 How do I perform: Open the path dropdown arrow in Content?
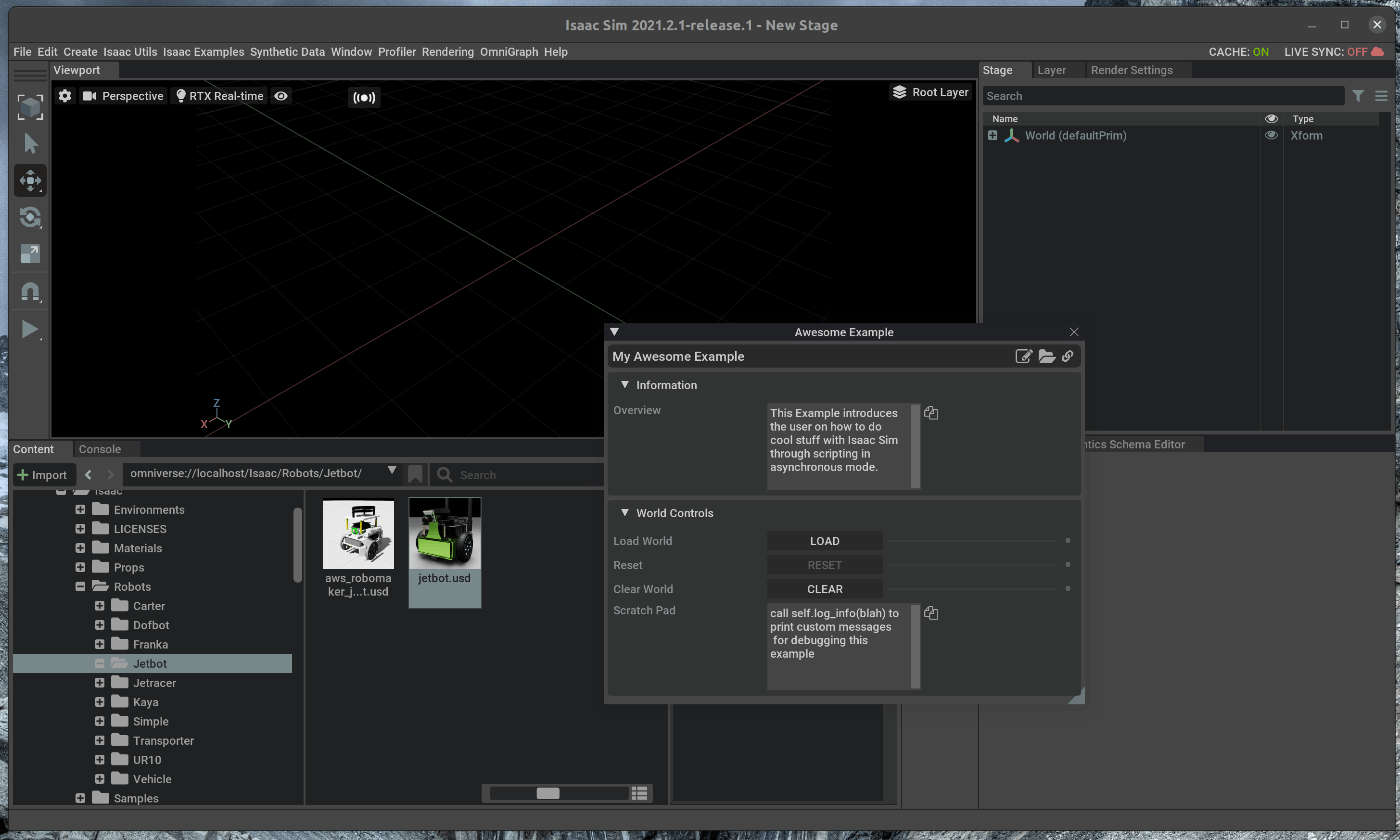[x=392, y=472]
